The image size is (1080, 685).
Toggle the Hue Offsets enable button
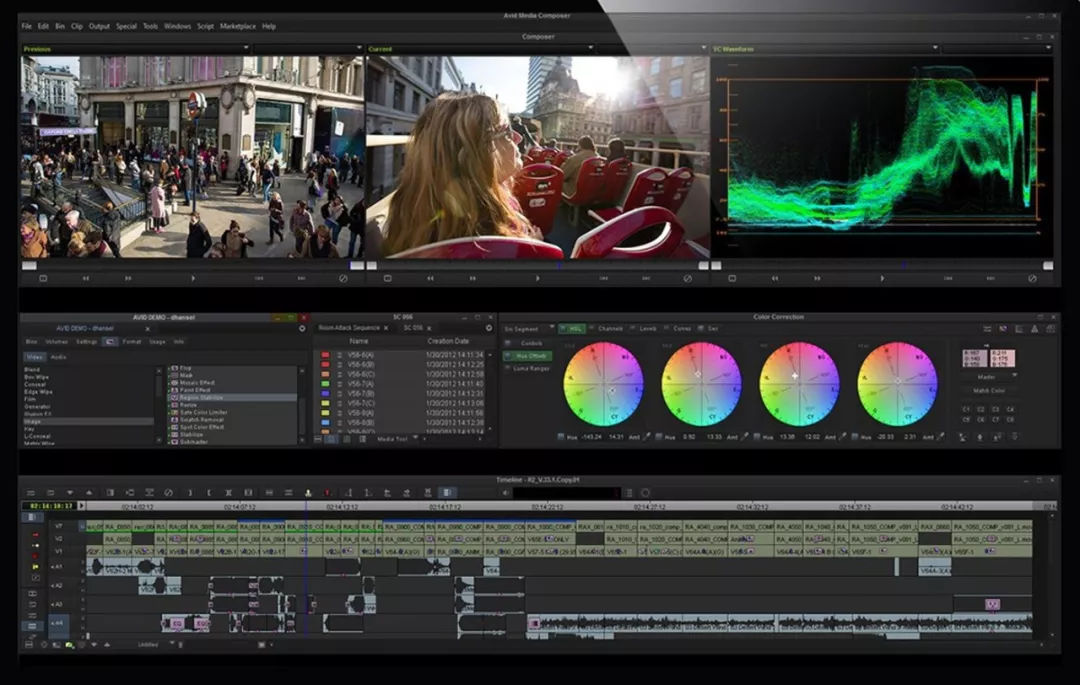508,356
